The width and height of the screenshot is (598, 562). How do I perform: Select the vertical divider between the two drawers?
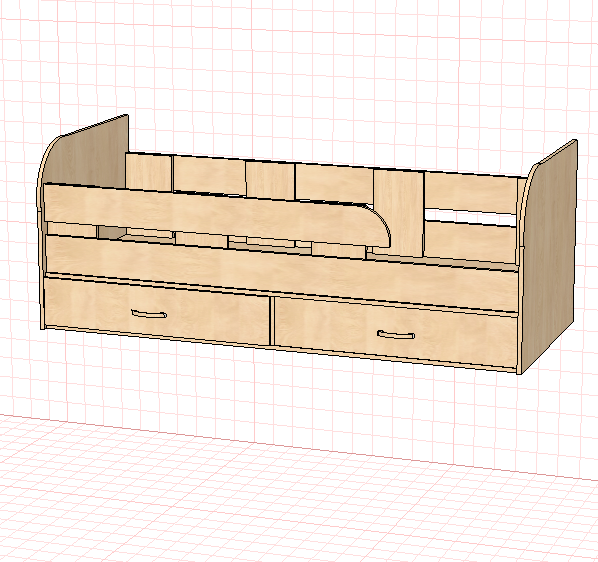pos(272,320)
